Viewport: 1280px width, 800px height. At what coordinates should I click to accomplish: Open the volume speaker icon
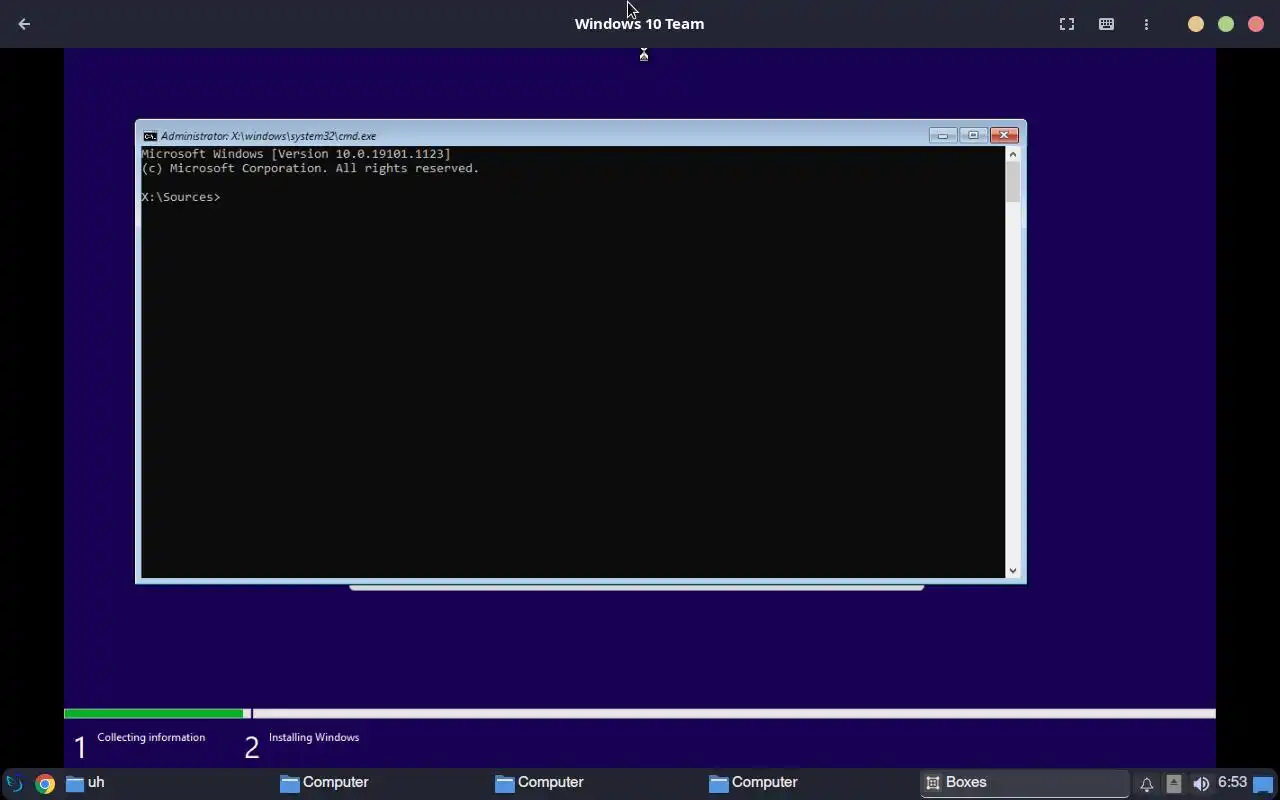(x=1201, y=784)
